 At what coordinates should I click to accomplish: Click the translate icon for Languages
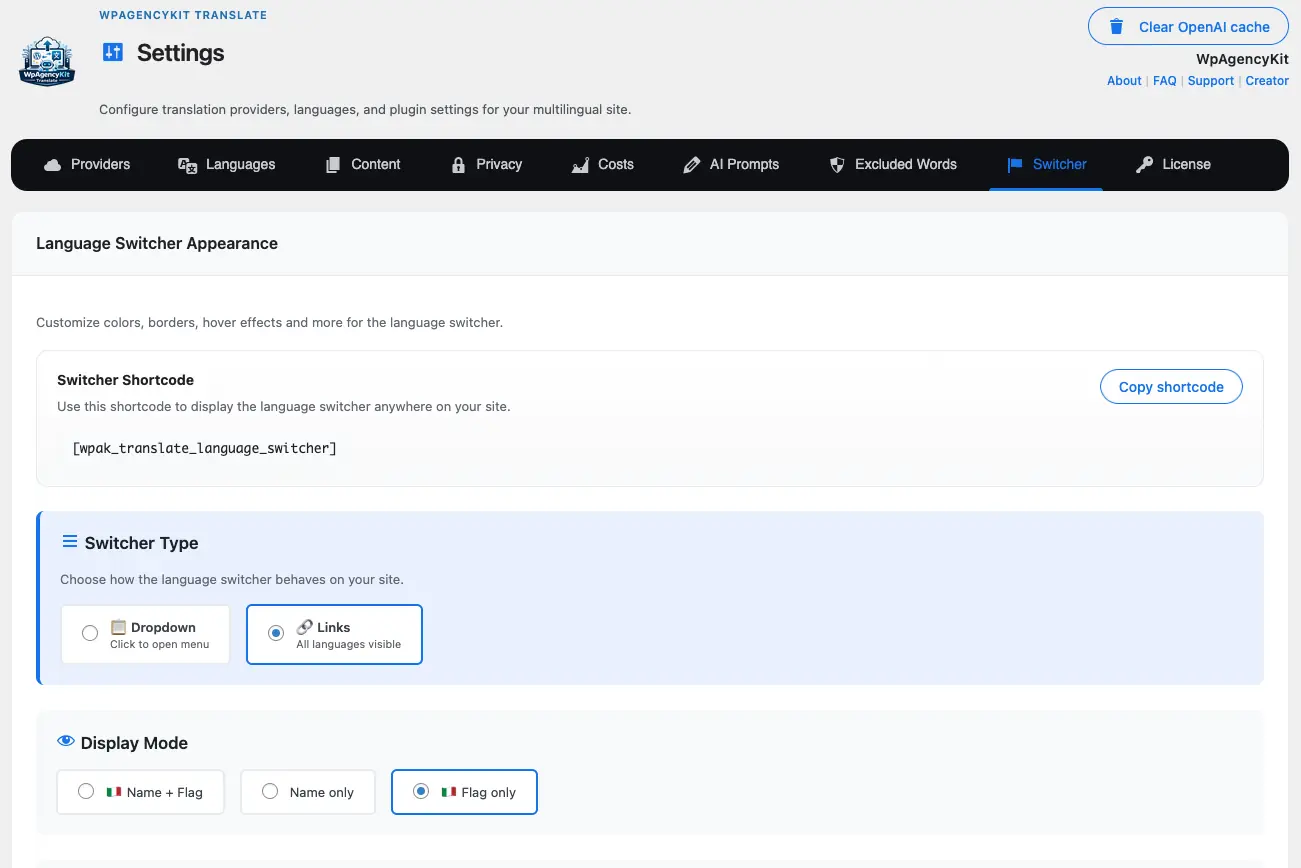point(187,165)
